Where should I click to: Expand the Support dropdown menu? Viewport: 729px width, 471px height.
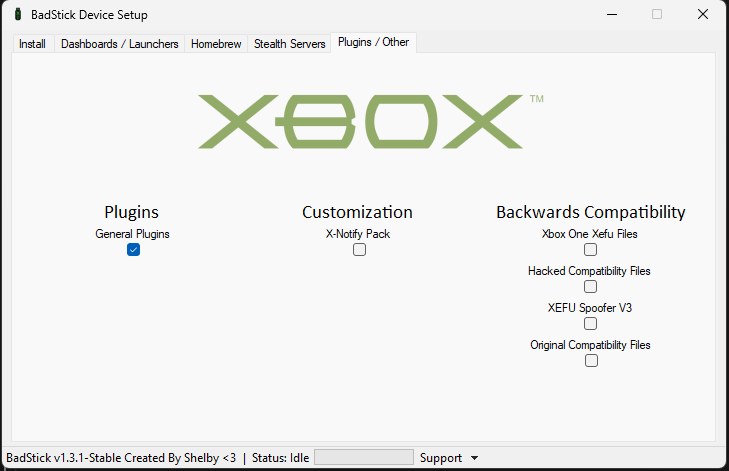[441, 458]
